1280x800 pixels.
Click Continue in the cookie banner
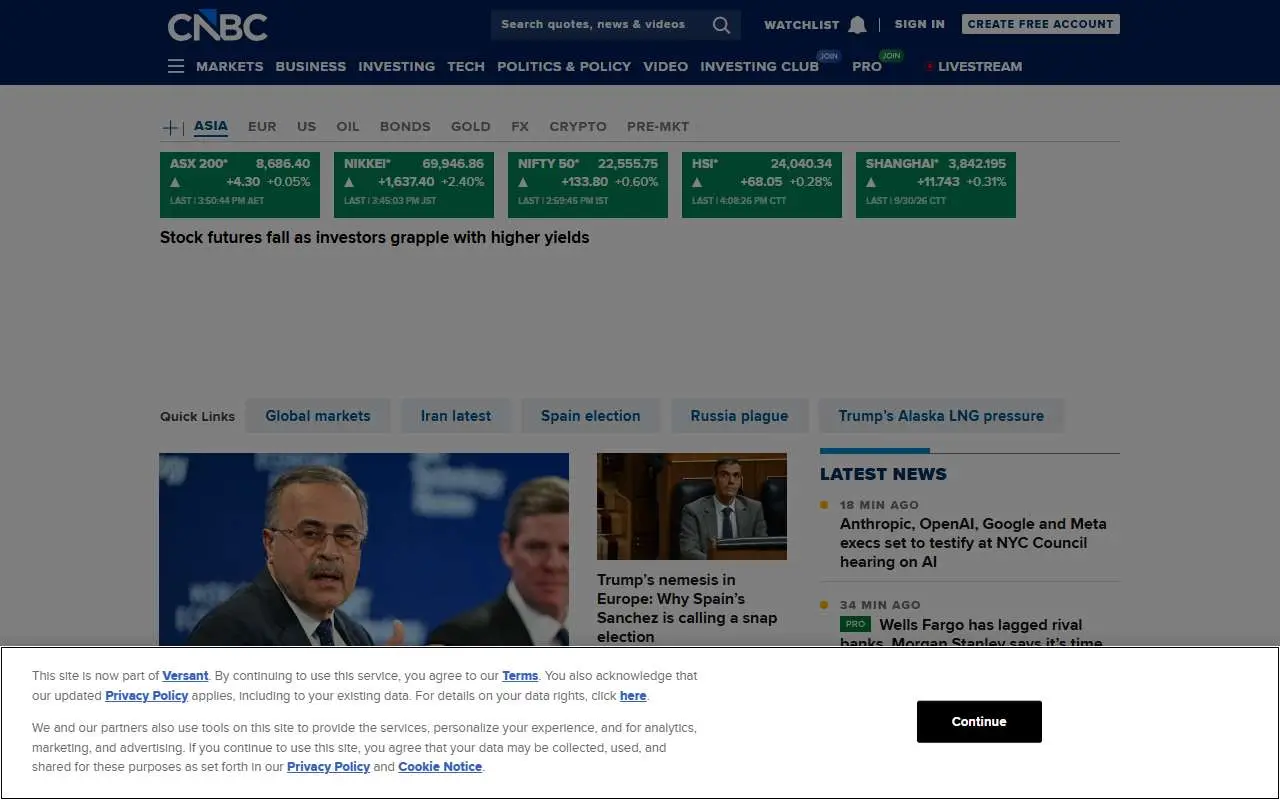979,722
